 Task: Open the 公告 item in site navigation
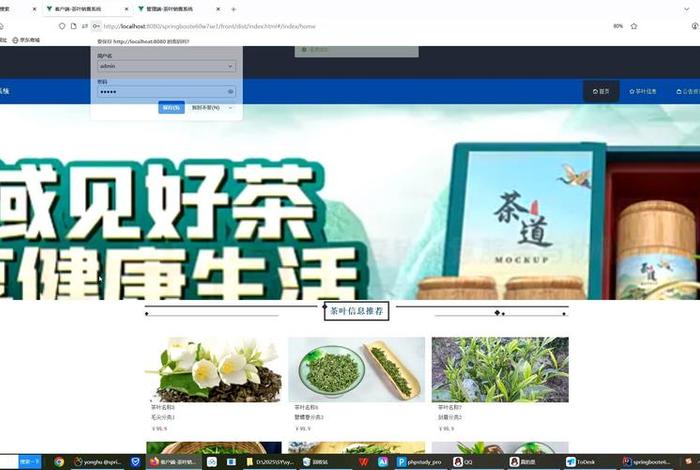688,91
